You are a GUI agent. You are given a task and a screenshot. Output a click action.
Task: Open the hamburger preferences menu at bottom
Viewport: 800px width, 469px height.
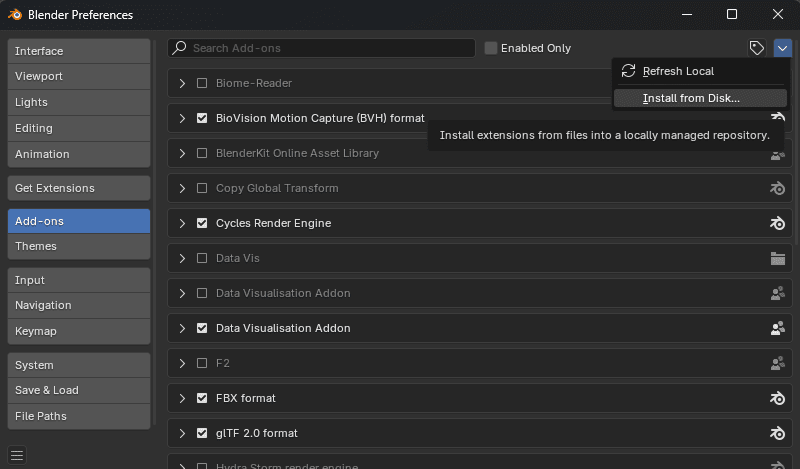click(17, 455)
